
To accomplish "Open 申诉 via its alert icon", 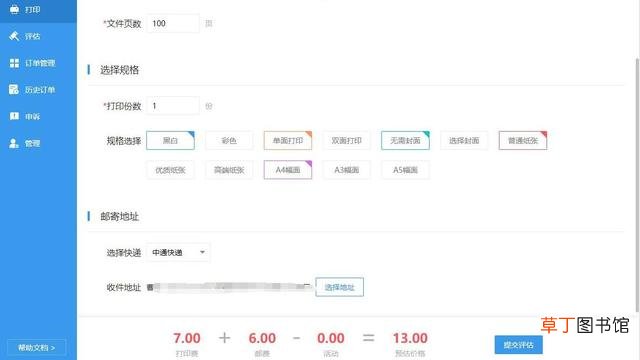I will [14, 116].
